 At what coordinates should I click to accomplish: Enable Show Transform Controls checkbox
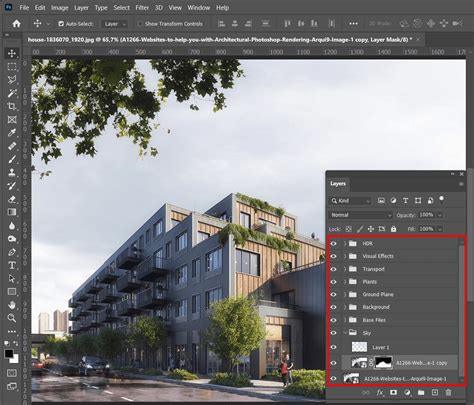[x=140, y=24]
